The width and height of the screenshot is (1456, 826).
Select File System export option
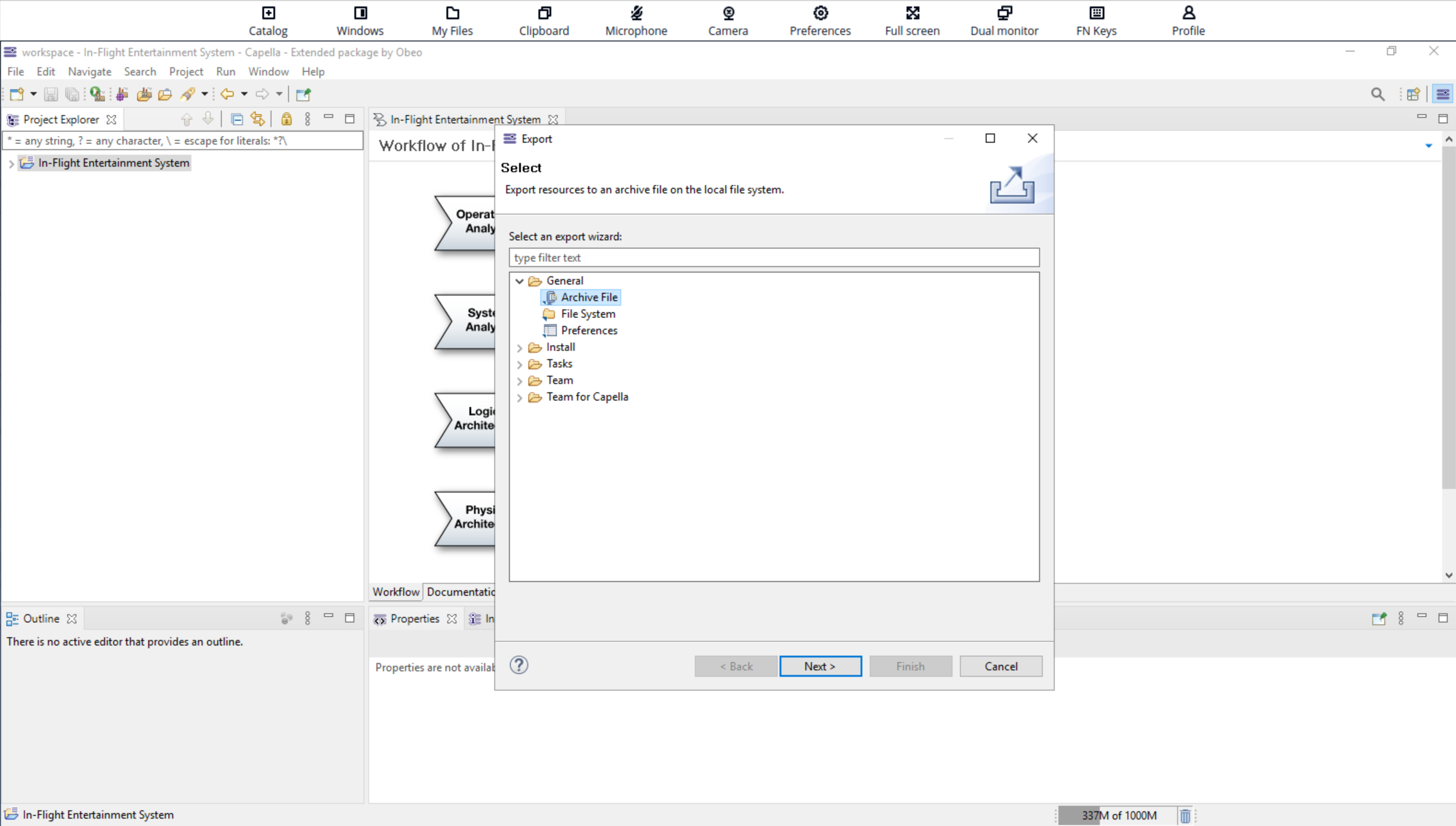click(x=587, y=313)
